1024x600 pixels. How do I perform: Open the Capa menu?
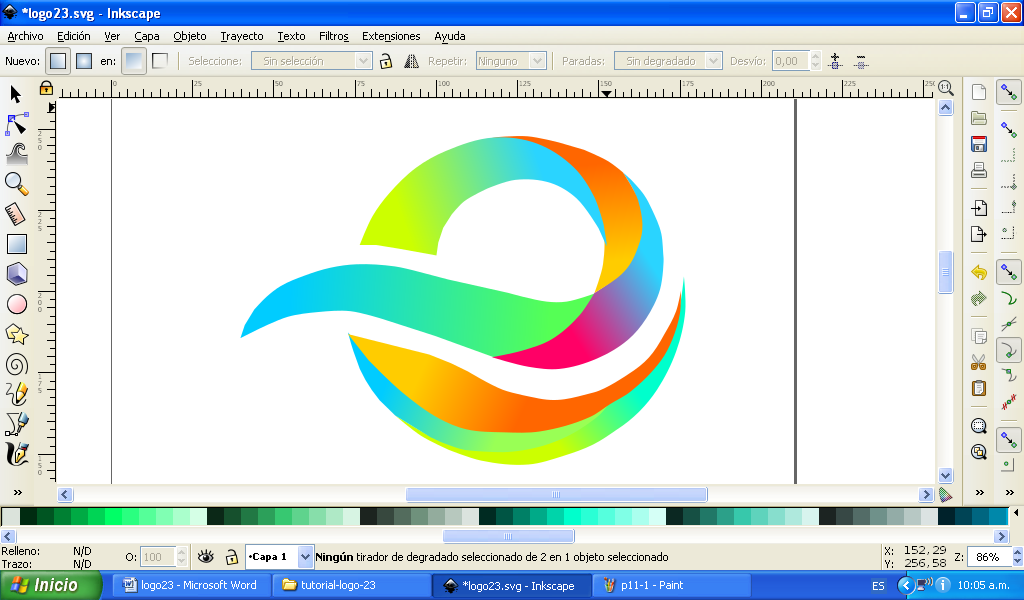coord(147,36)
